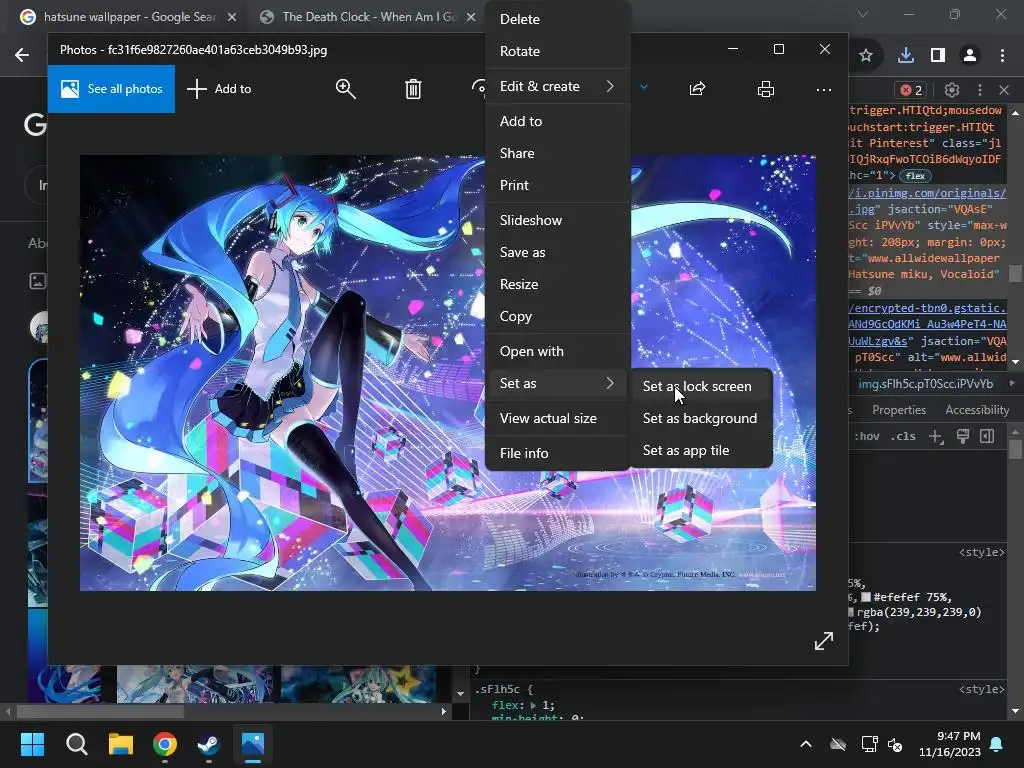The width and height of the screenshot is (1024, 768).
Task: Open the notification bell in taskbar
Action: click(997, 744)
